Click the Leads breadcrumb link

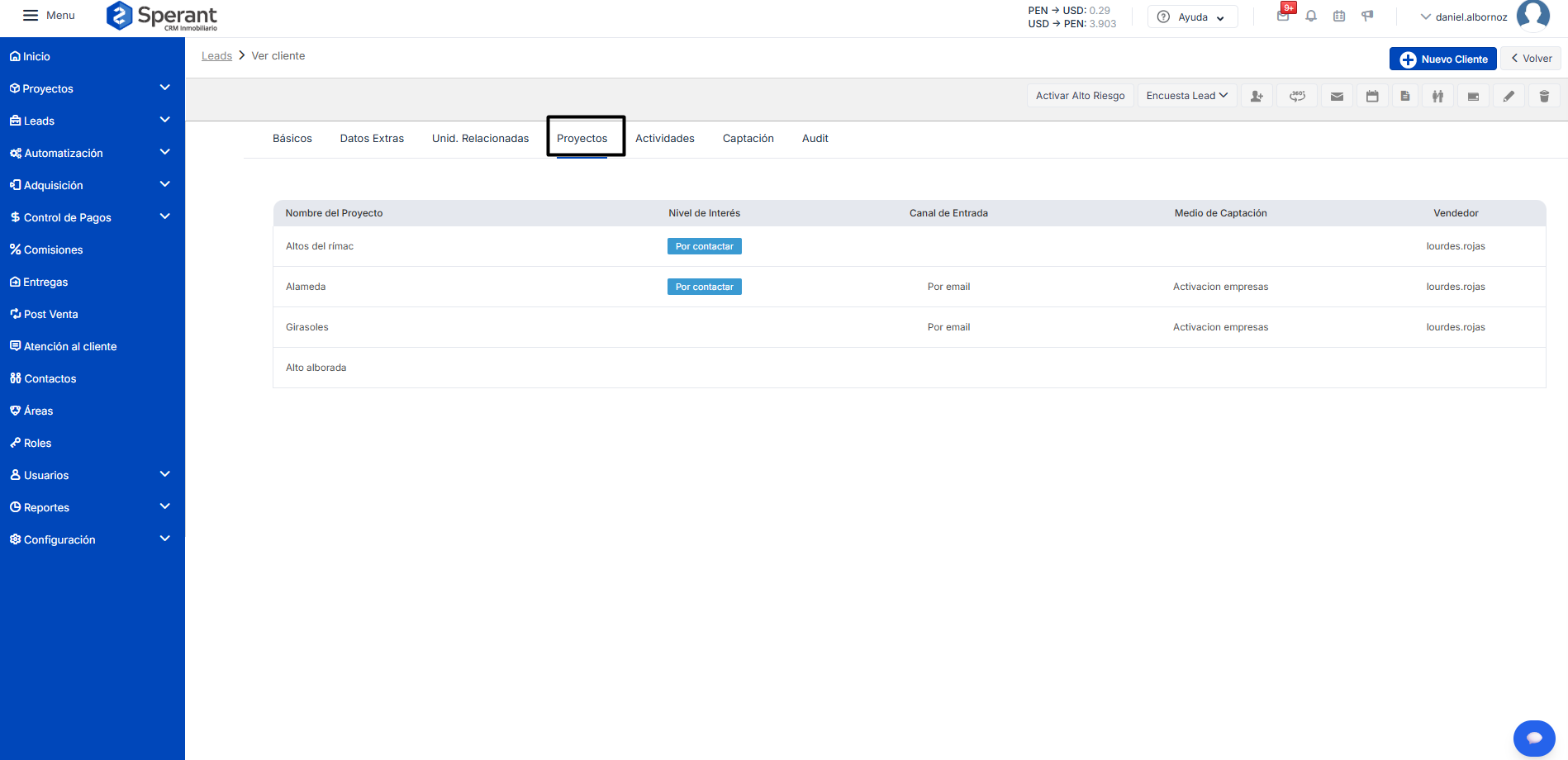[216, 56]
